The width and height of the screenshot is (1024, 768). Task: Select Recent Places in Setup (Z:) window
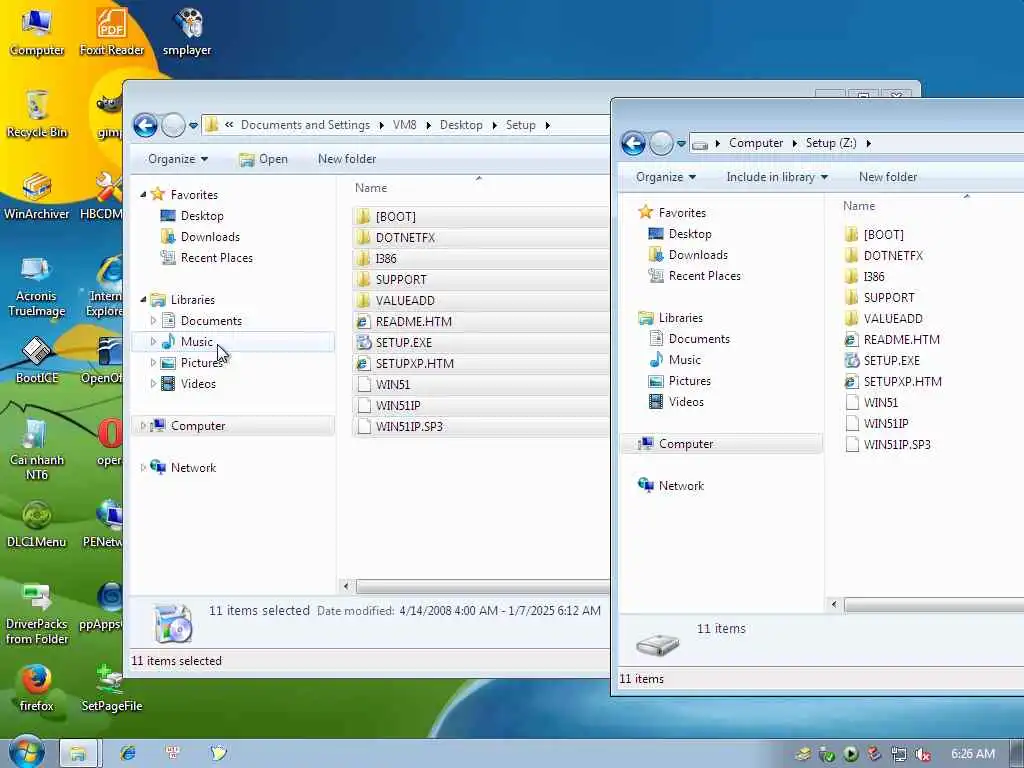705,276
